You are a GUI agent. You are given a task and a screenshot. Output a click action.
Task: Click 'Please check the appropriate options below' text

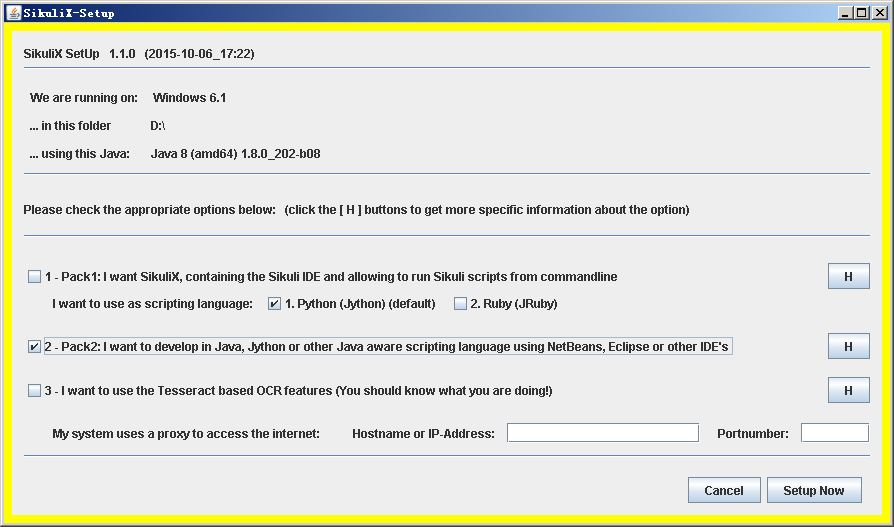(149, 210)
